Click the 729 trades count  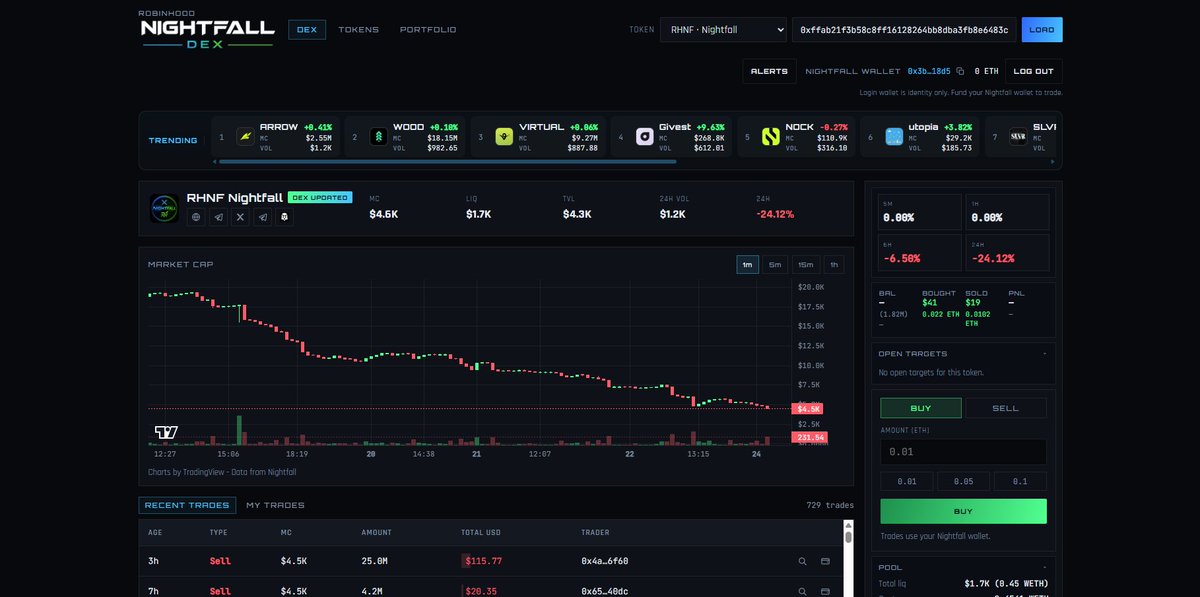(830, 505)
